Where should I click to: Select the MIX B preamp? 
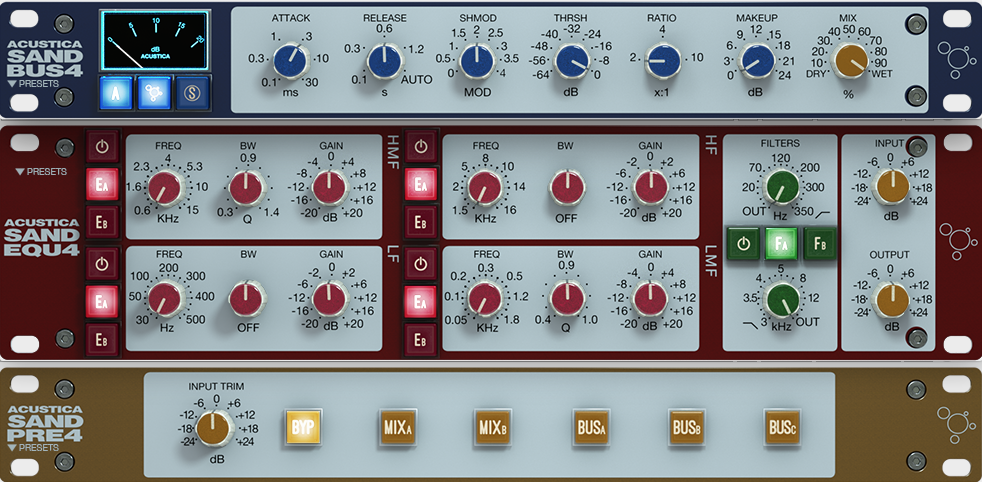point(492,428)
